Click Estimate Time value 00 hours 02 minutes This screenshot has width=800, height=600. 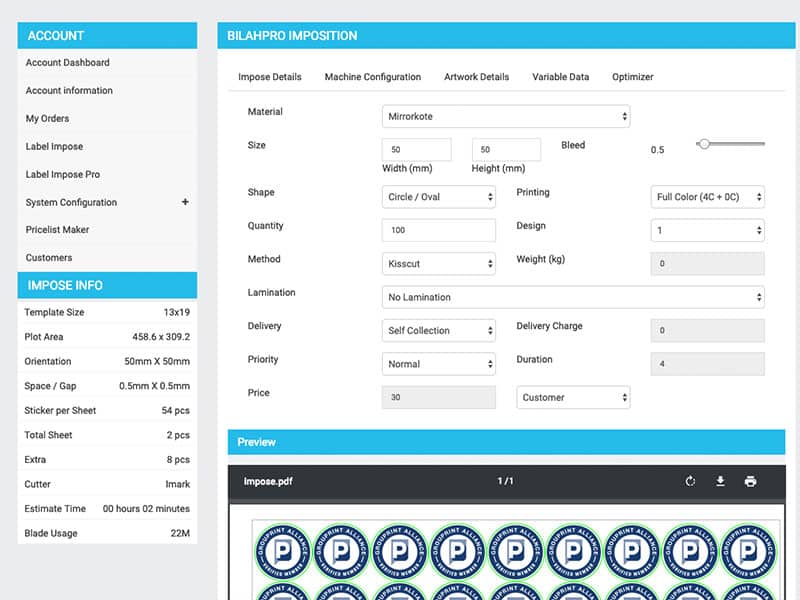146,509
